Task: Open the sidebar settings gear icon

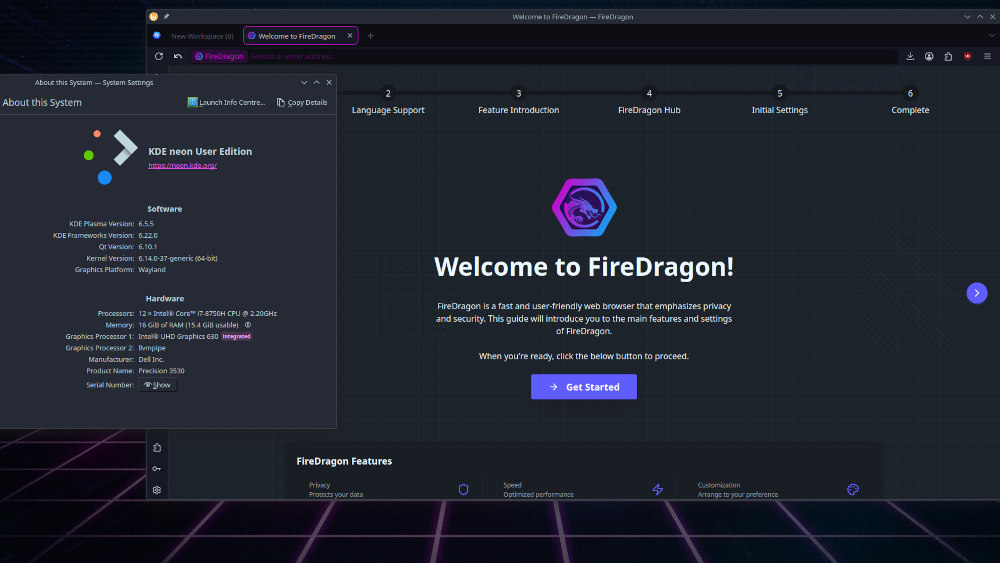Action: pyautogui.click(x=157, y=490)
